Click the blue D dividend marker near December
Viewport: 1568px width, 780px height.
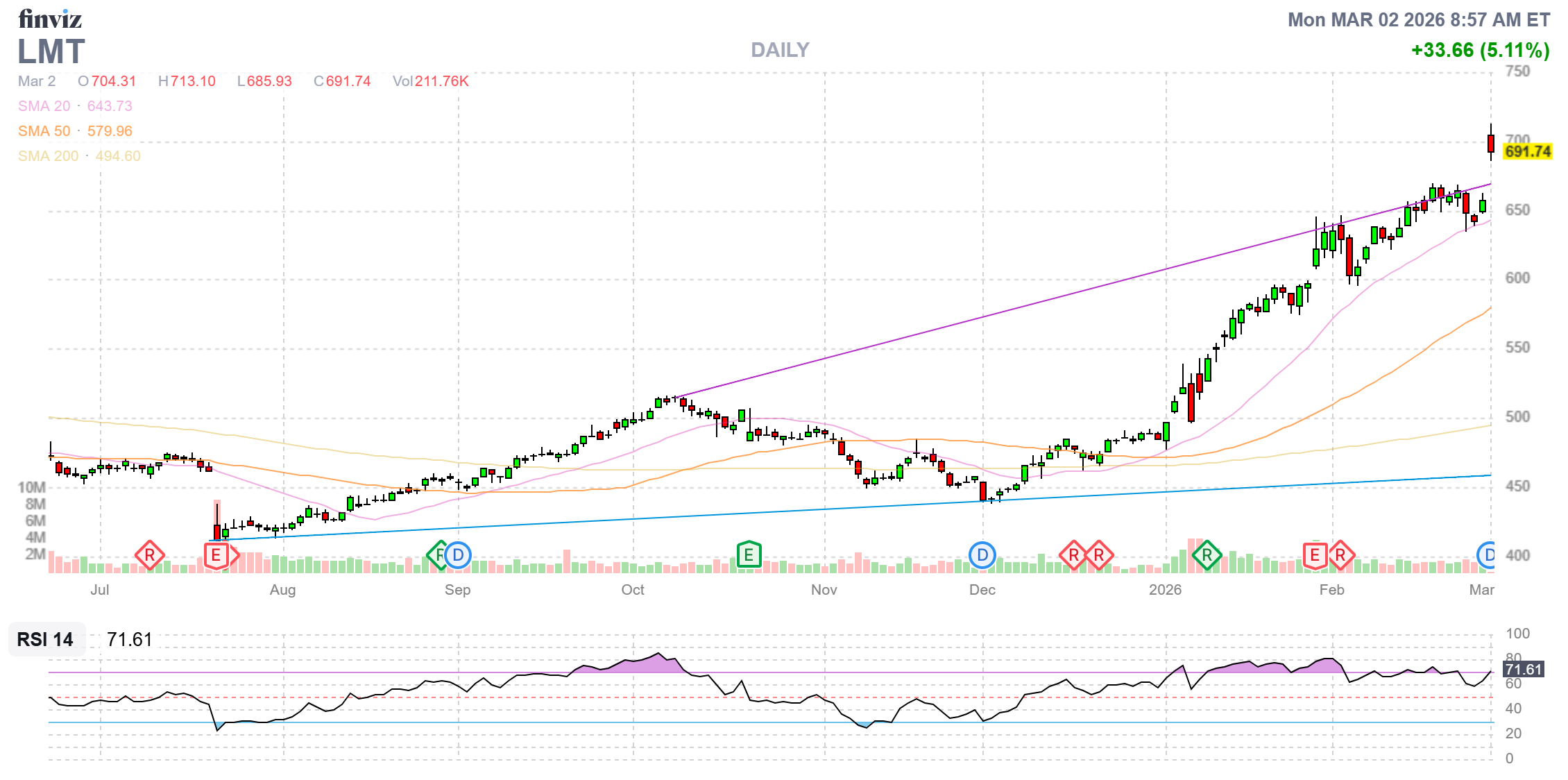tap(982, 555)
